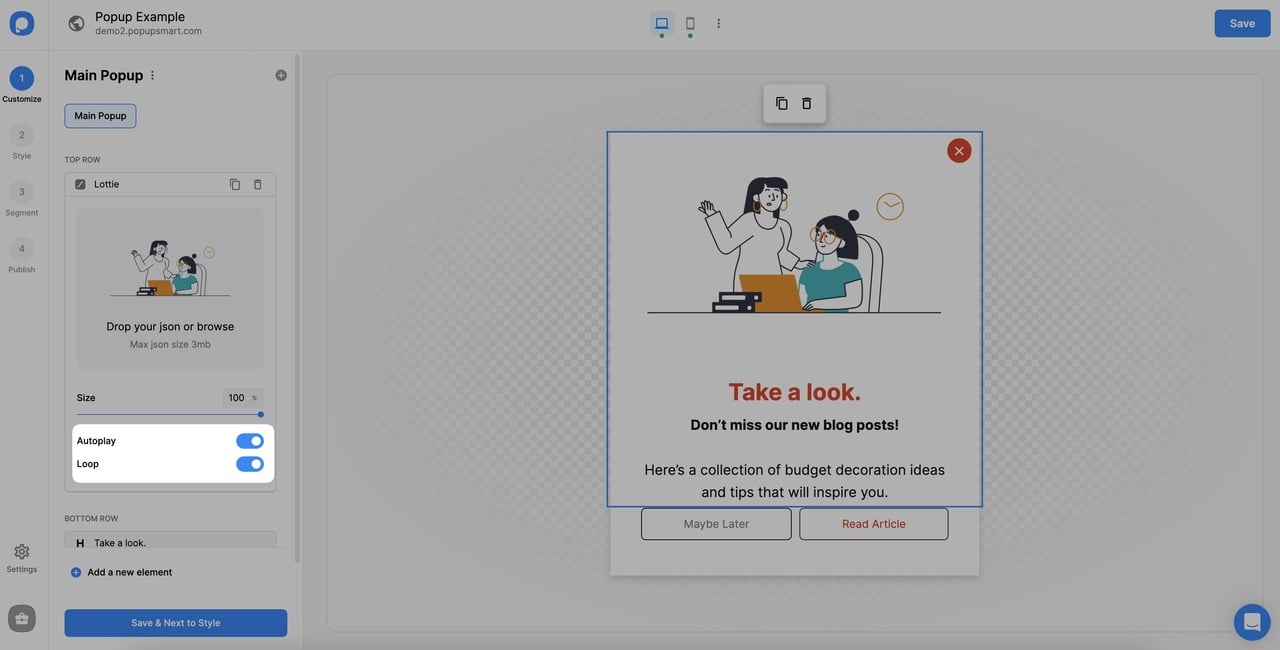
Task: Click the budget decoration ideas paragraph
Action: tap(794, 481)
